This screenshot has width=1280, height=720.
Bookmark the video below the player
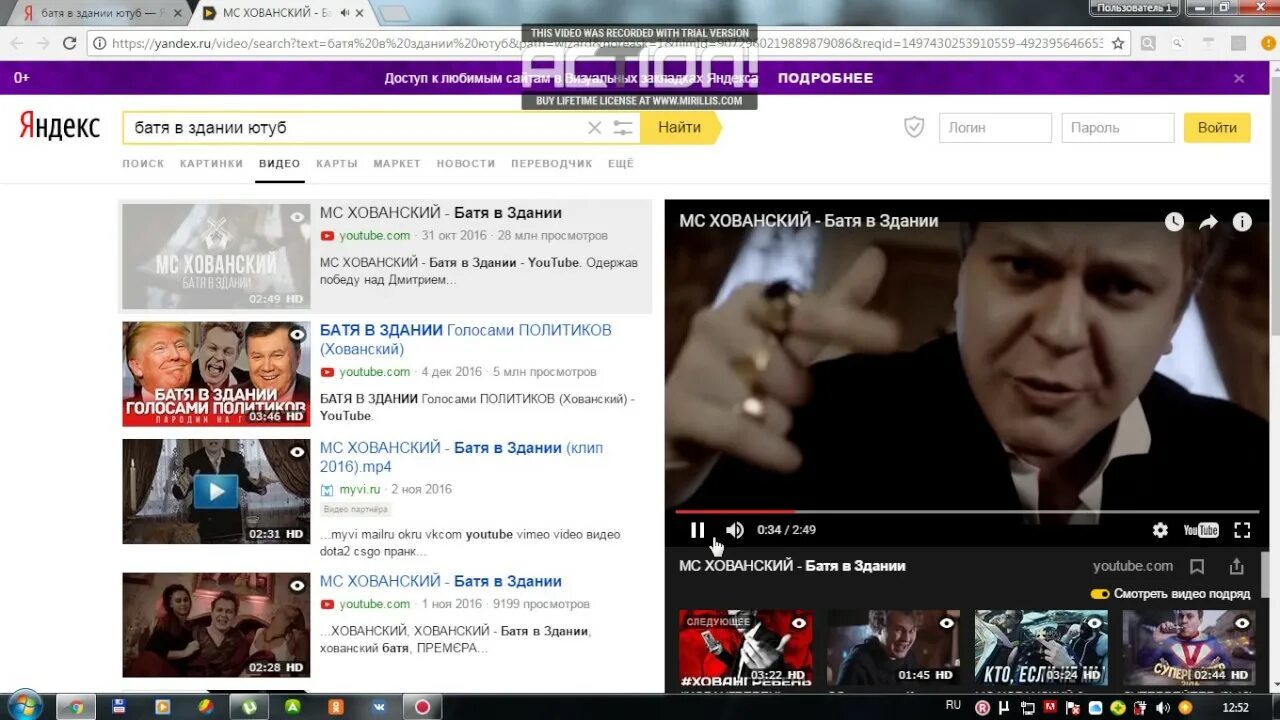[1197, 566]
